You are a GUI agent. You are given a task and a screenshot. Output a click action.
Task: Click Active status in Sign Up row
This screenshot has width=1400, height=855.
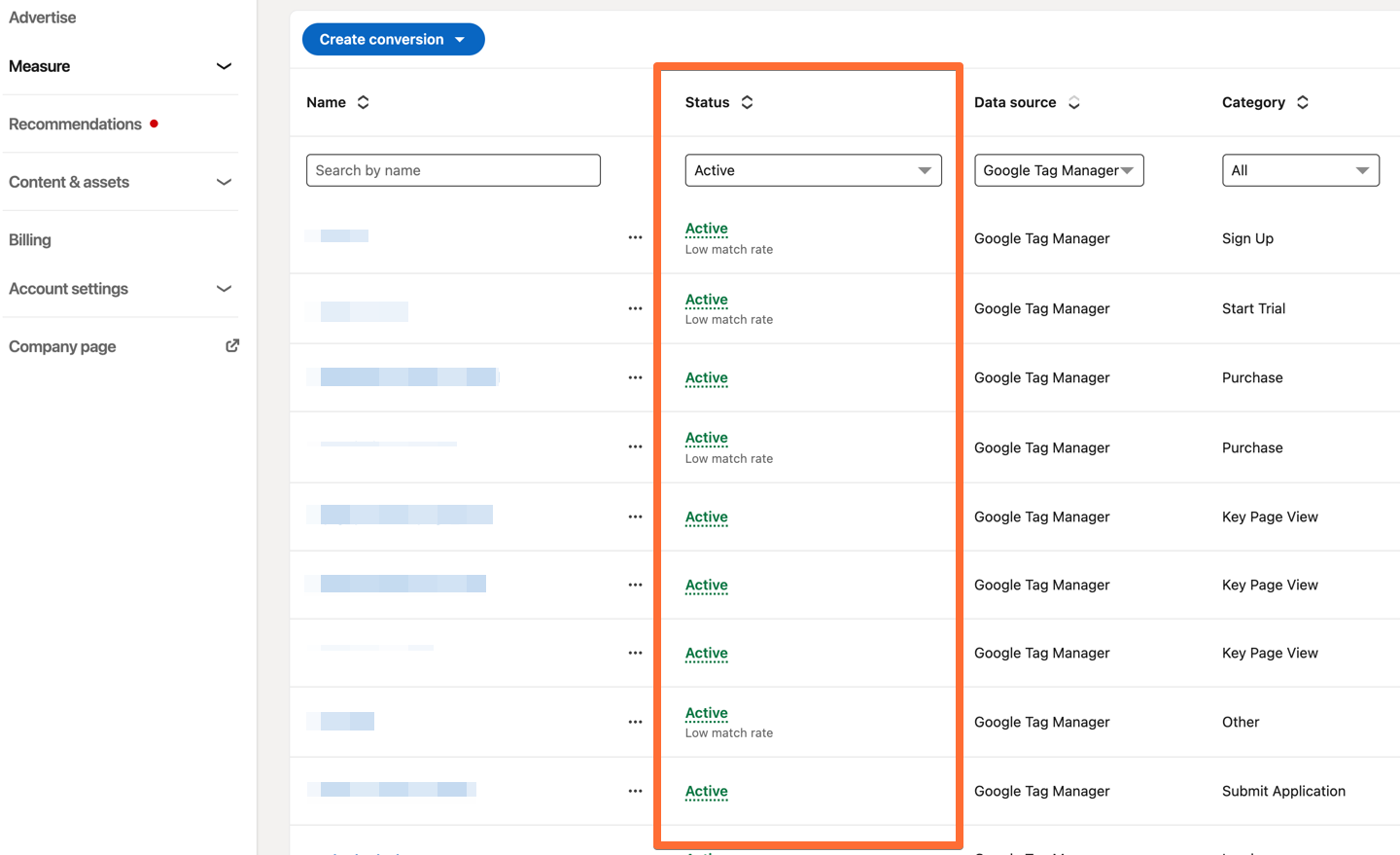pos(707,229)
